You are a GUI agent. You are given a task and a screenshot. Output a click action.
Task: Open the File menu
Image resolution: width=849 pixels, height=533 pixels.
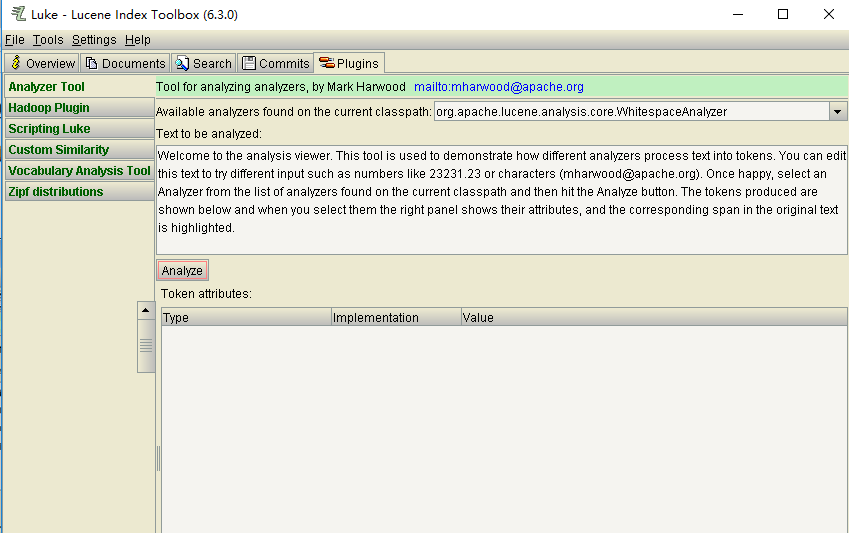[15, 40]
